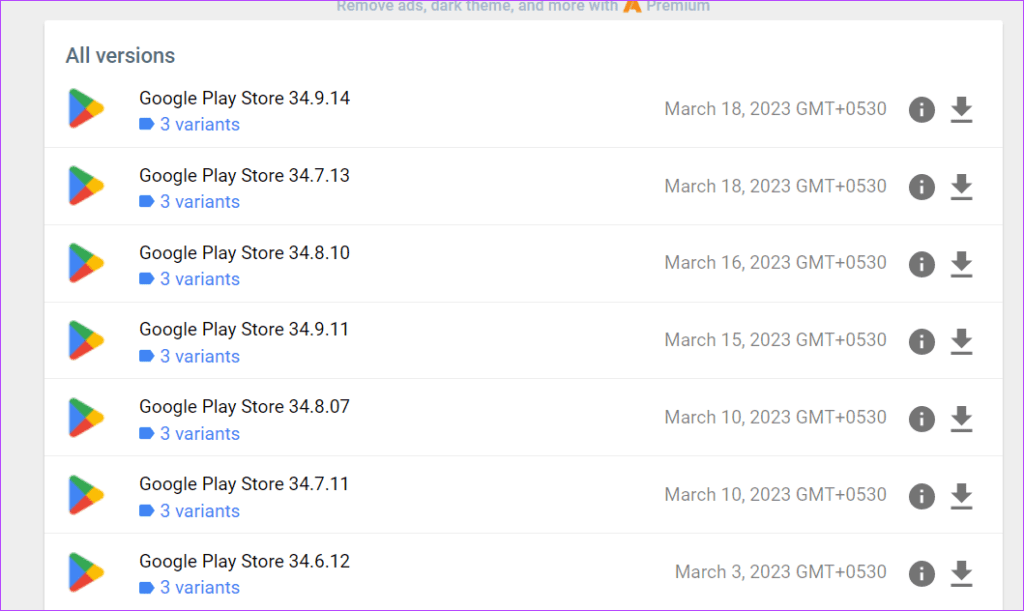Click Play Store logo for version 34.6.12
This screenshot has width=1024, height=611.
tap(86, 572)
